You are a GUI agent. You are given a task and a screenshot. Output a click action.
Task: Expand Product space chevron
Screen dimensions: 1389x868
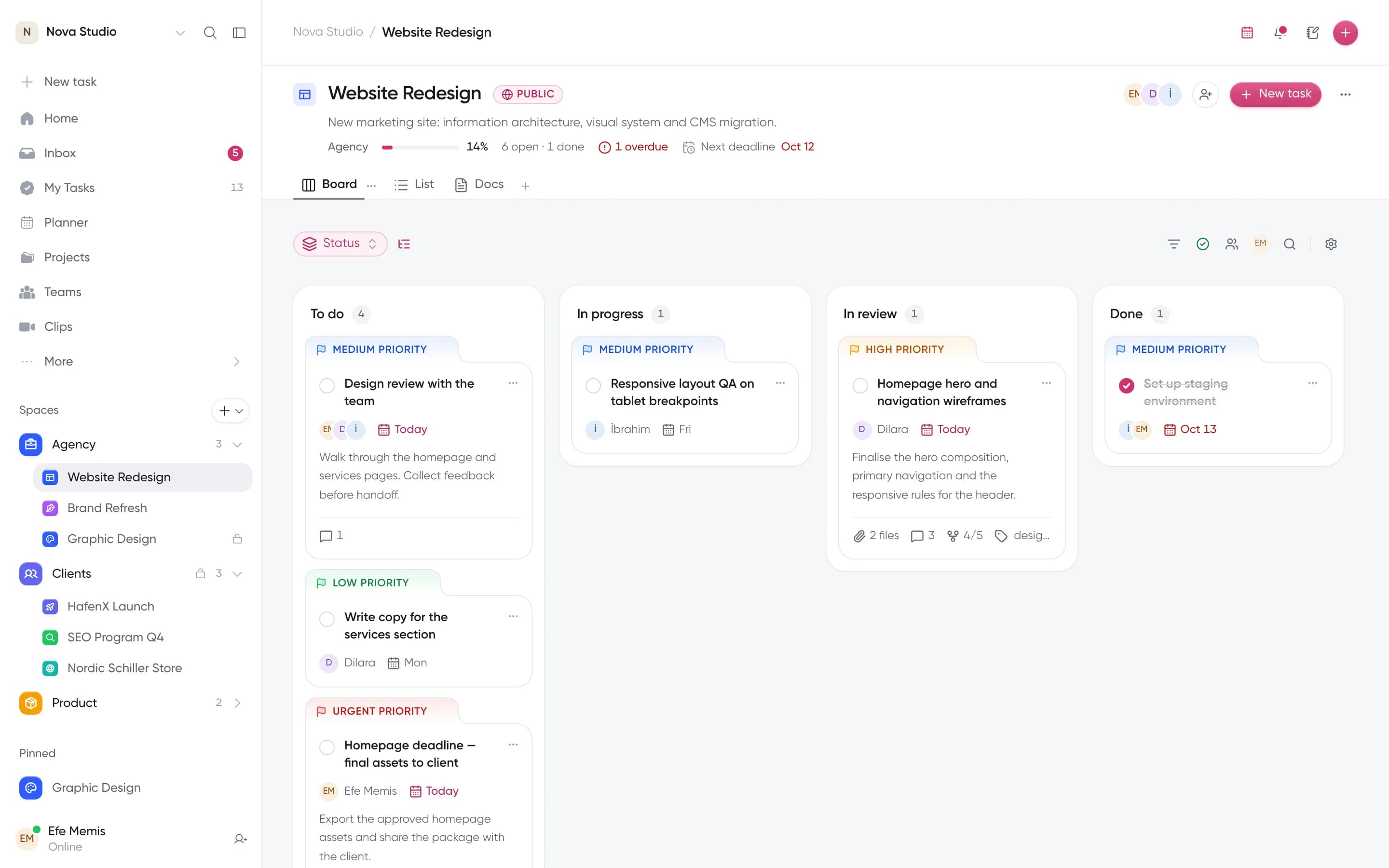coord(237,703)
